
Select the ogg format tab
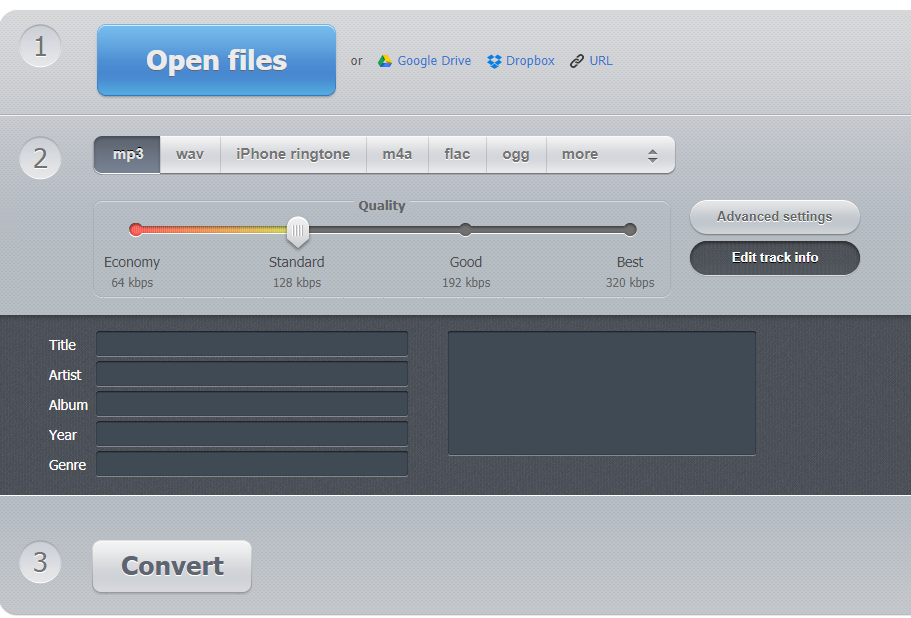[516, 154]
